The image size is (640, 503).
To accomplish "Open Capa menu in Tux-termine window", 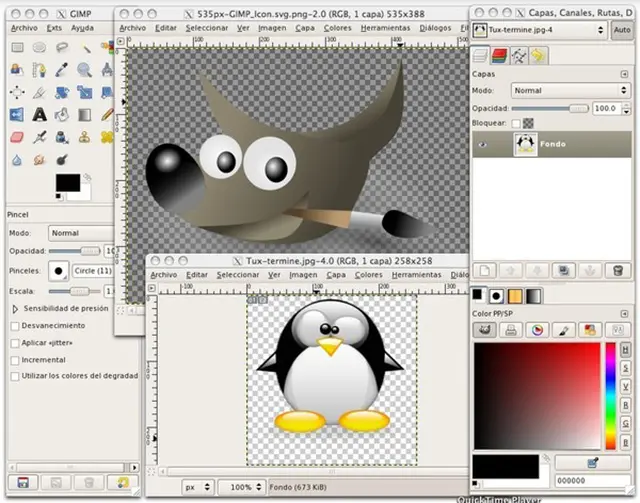I will [336, 274].
